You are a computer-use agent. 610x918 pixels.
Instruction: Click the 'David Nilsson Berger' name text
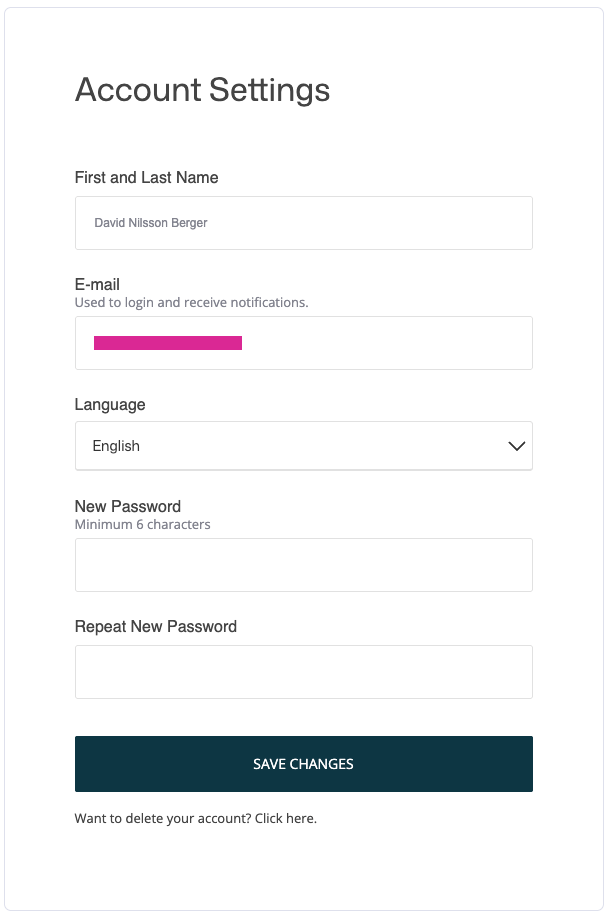(151, 223)
